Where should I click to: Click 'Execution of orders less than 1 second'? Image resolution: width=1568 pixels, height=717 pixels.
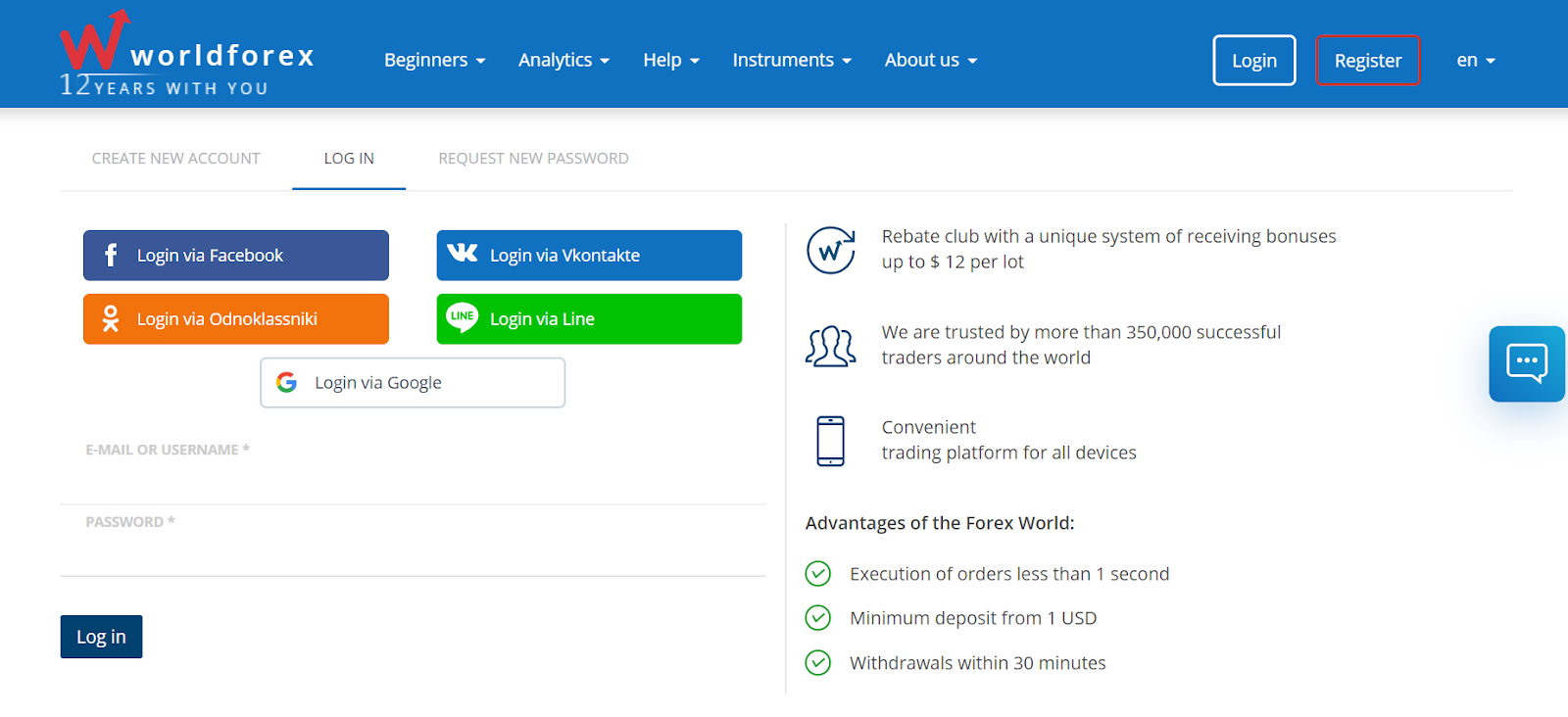pyautogui.click(x=1009, y=574)
